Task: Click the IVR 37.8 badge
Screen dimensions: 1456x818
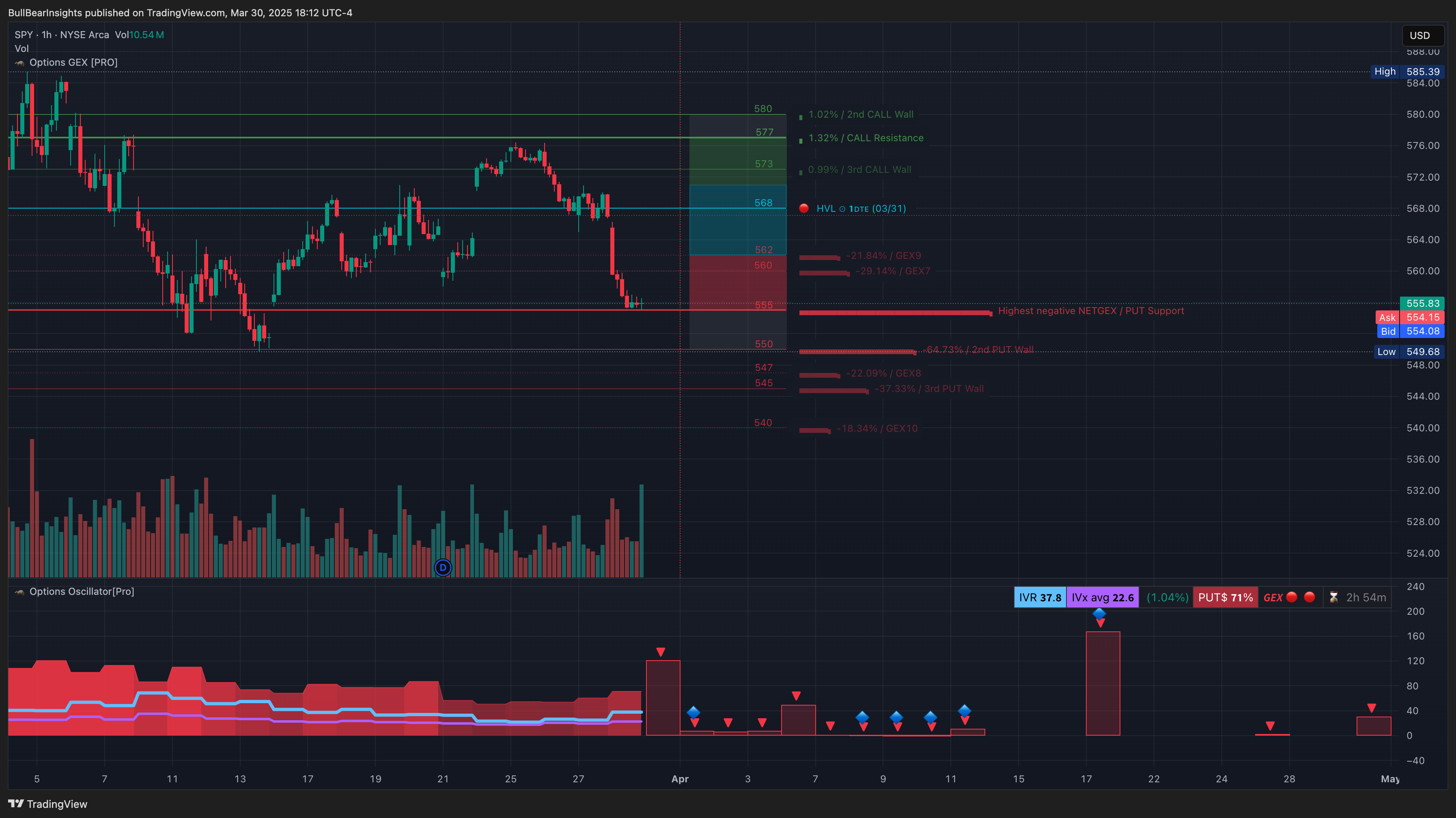Action: click(x=1040, y=598)
